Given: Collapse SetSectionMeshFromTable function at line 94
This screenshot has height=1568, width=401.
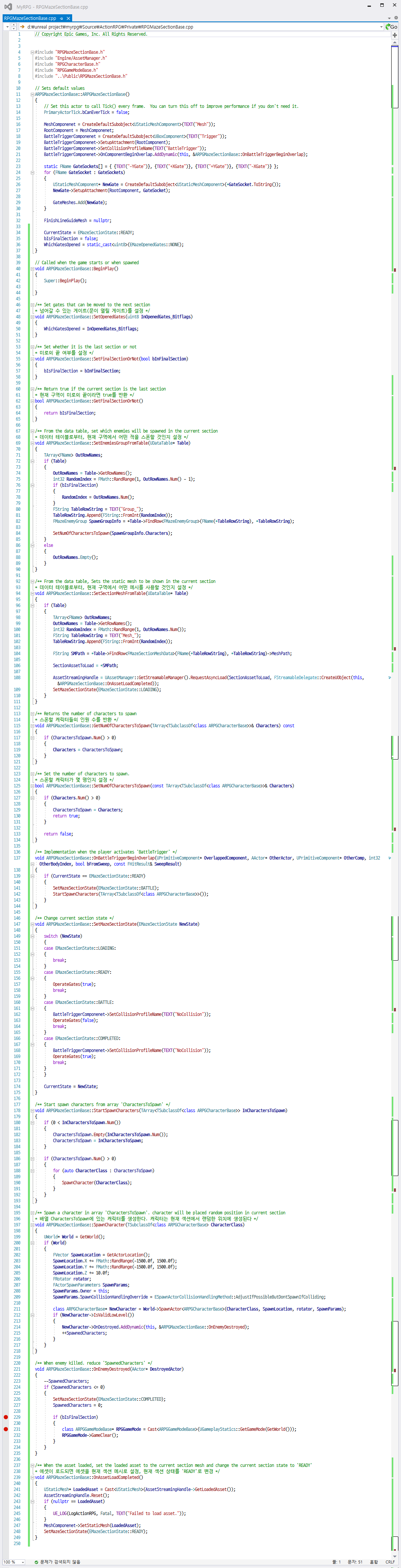Looking at the screenshot, I should 32,593.
